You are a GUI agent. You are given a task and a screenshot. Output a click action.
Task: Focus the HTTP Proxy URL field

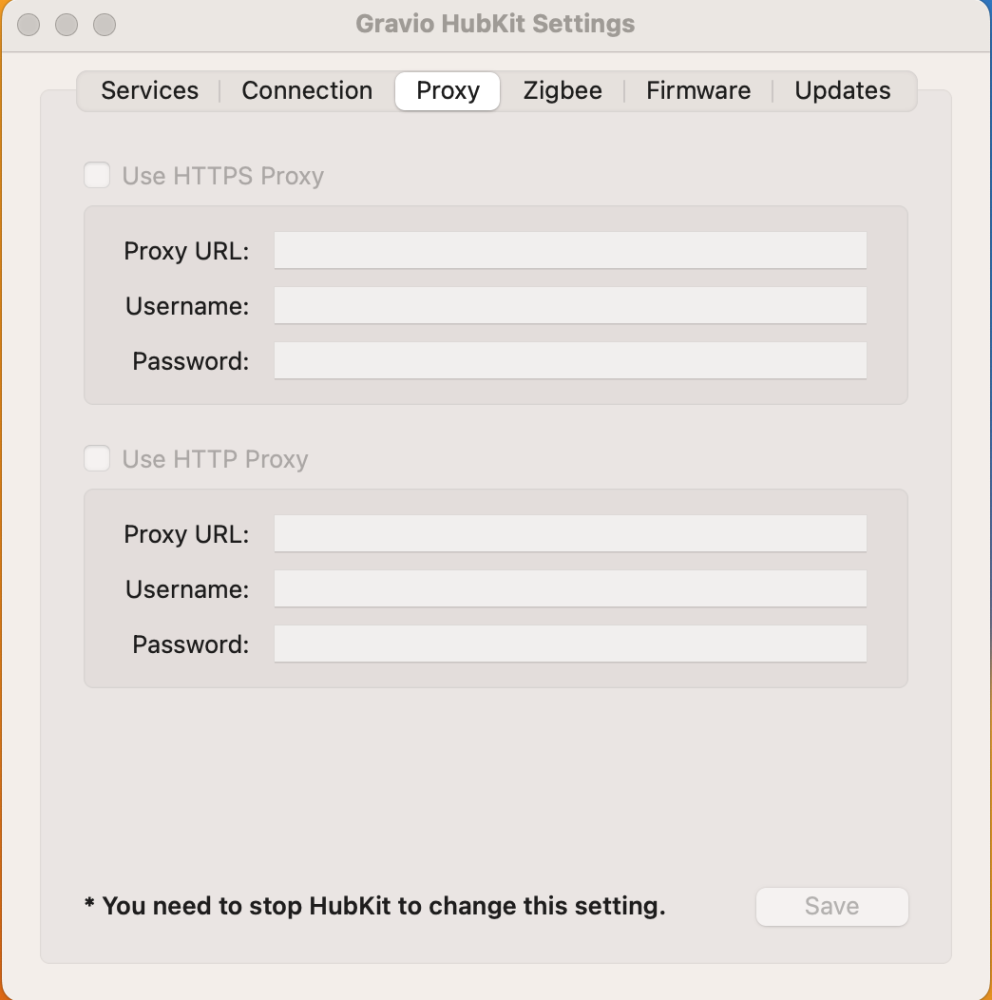point(570,533)
